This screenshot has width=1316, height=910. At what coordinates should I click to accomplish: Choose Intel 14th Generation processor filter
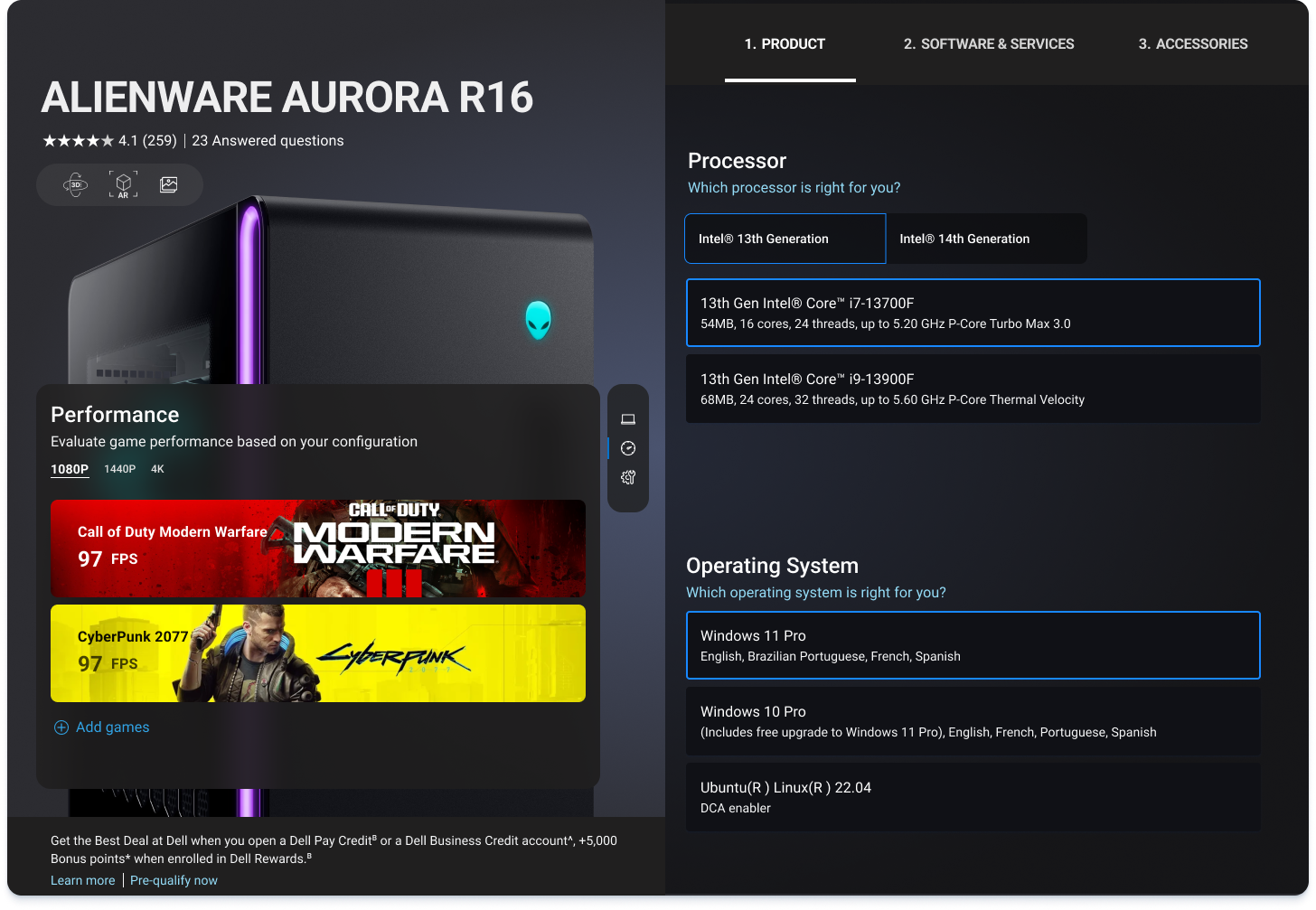point(987,239)
